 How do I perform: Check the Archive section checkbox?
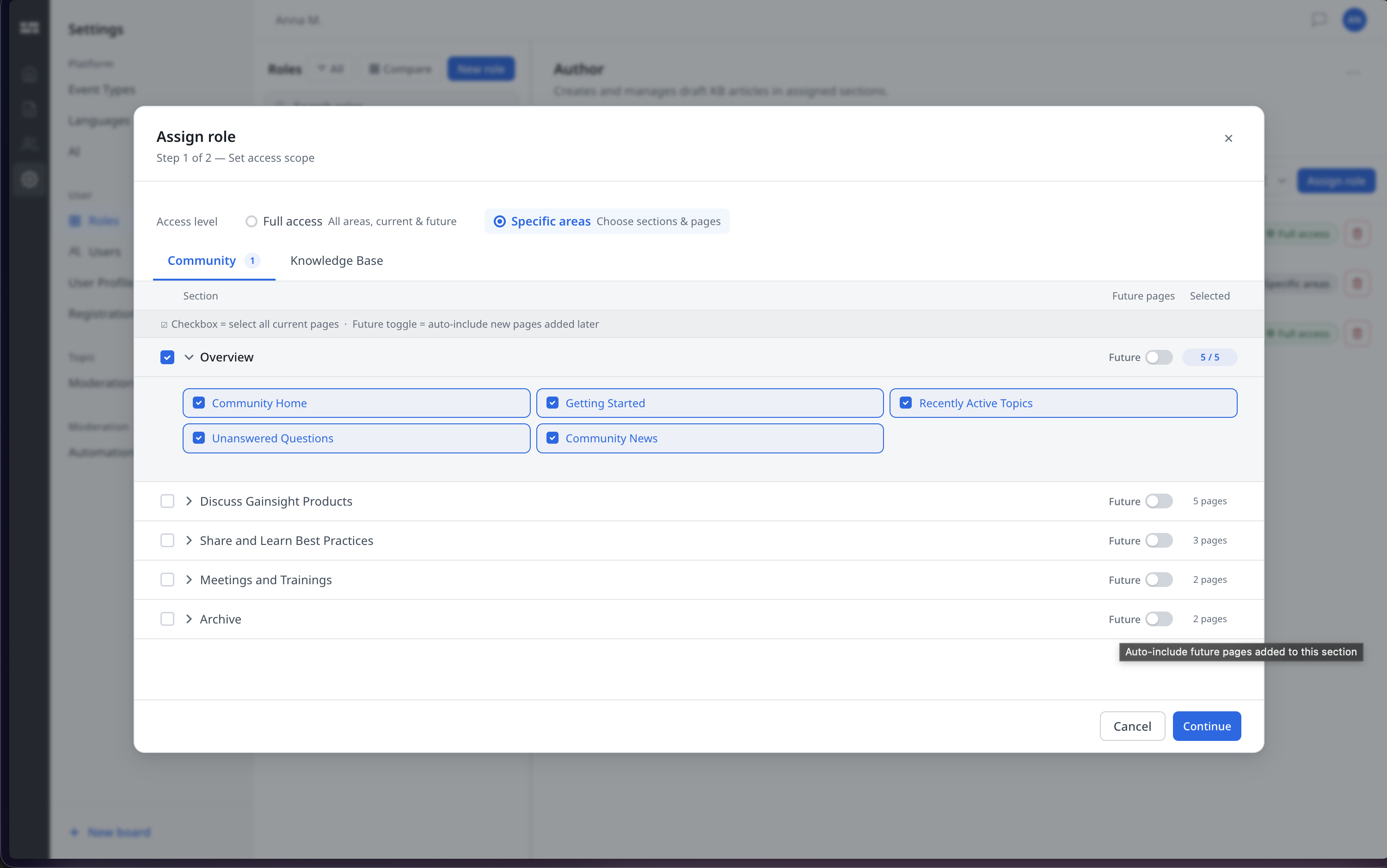(x=167, y=619)
